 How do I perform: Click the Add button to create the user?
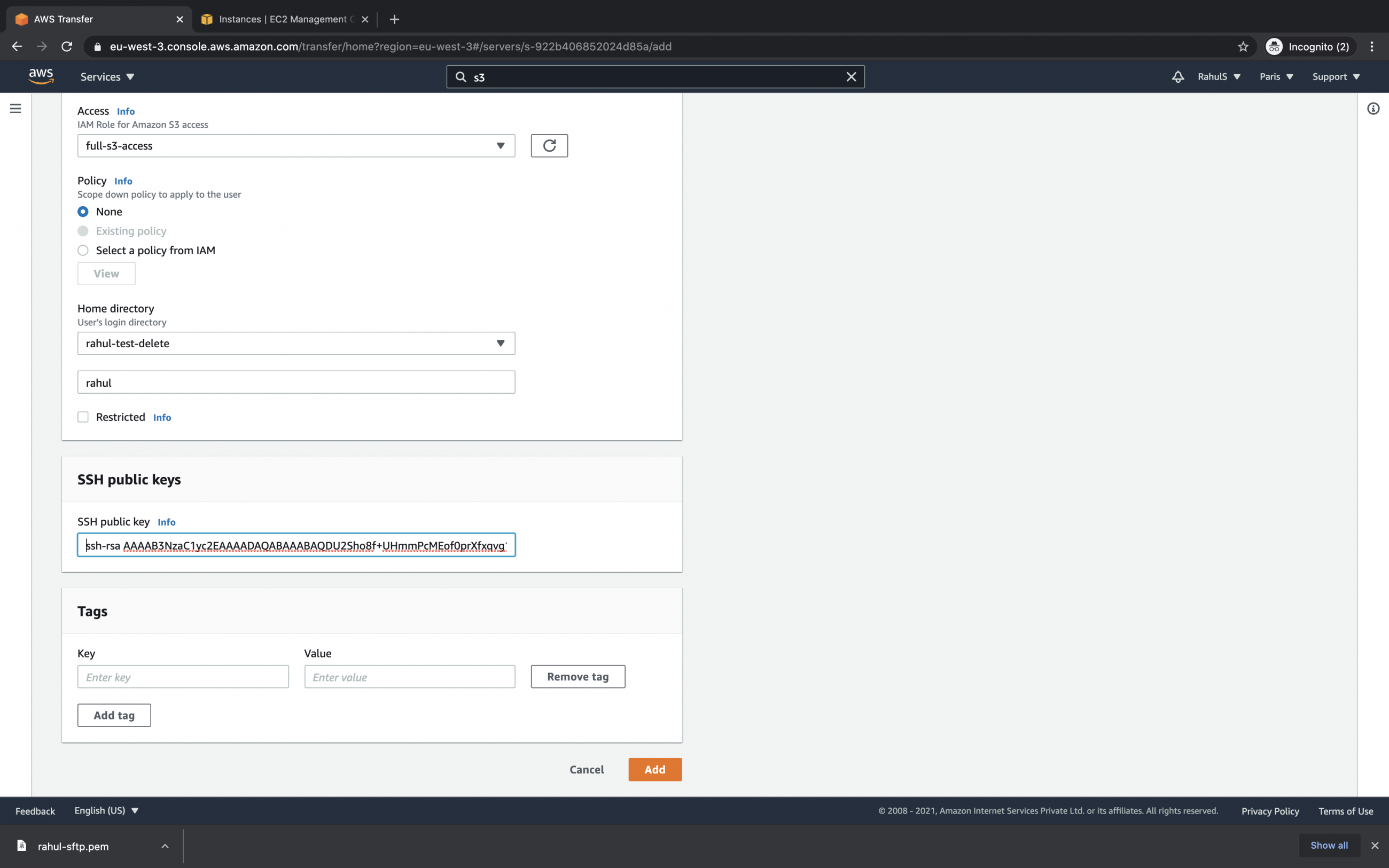(x=654, y=769)
